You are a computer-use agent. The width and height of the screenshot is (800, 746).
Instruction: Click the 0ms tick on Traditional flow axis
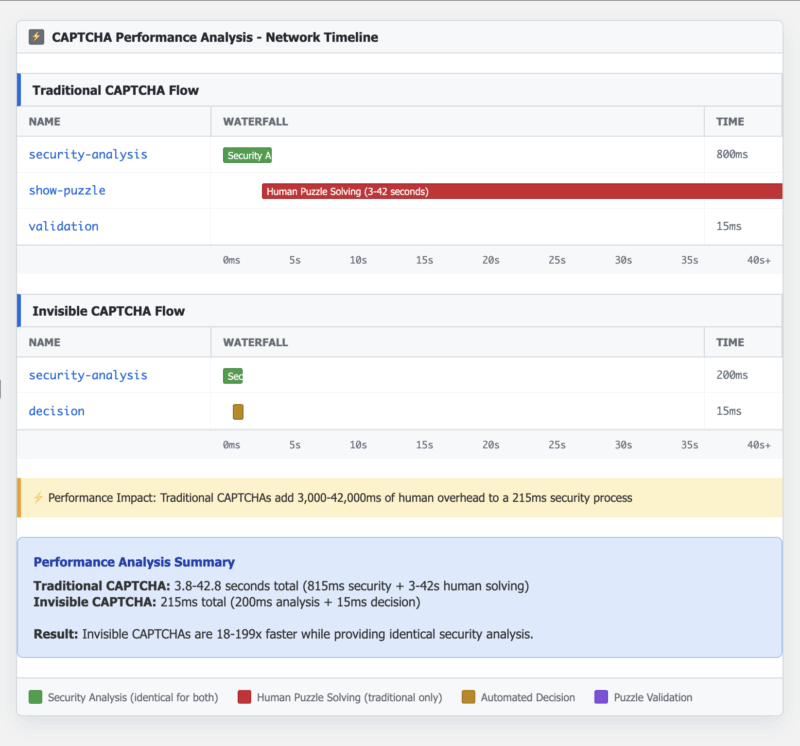point(232,260)
